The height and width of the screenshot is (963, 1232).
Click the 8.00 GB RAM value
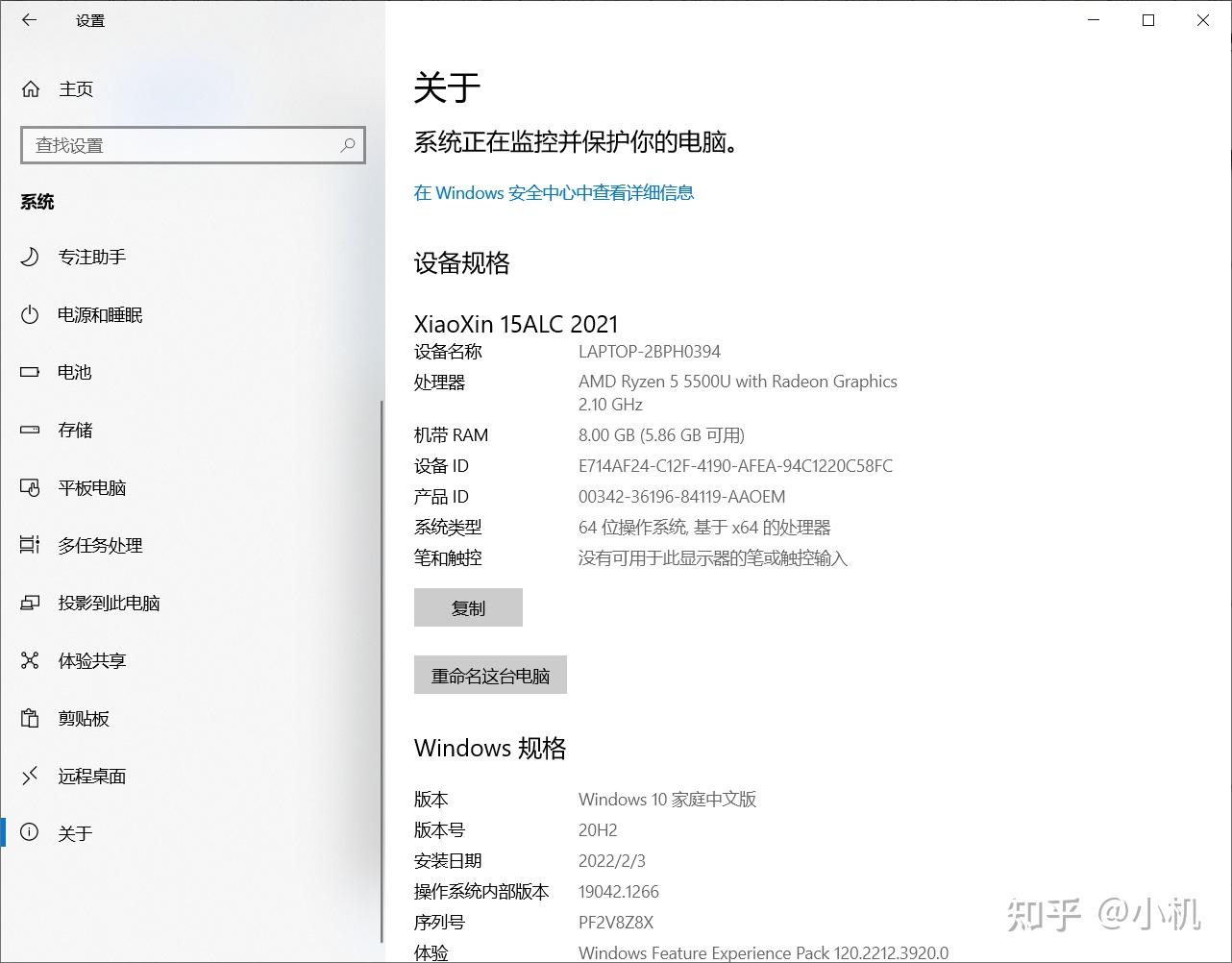coord(661,435)
